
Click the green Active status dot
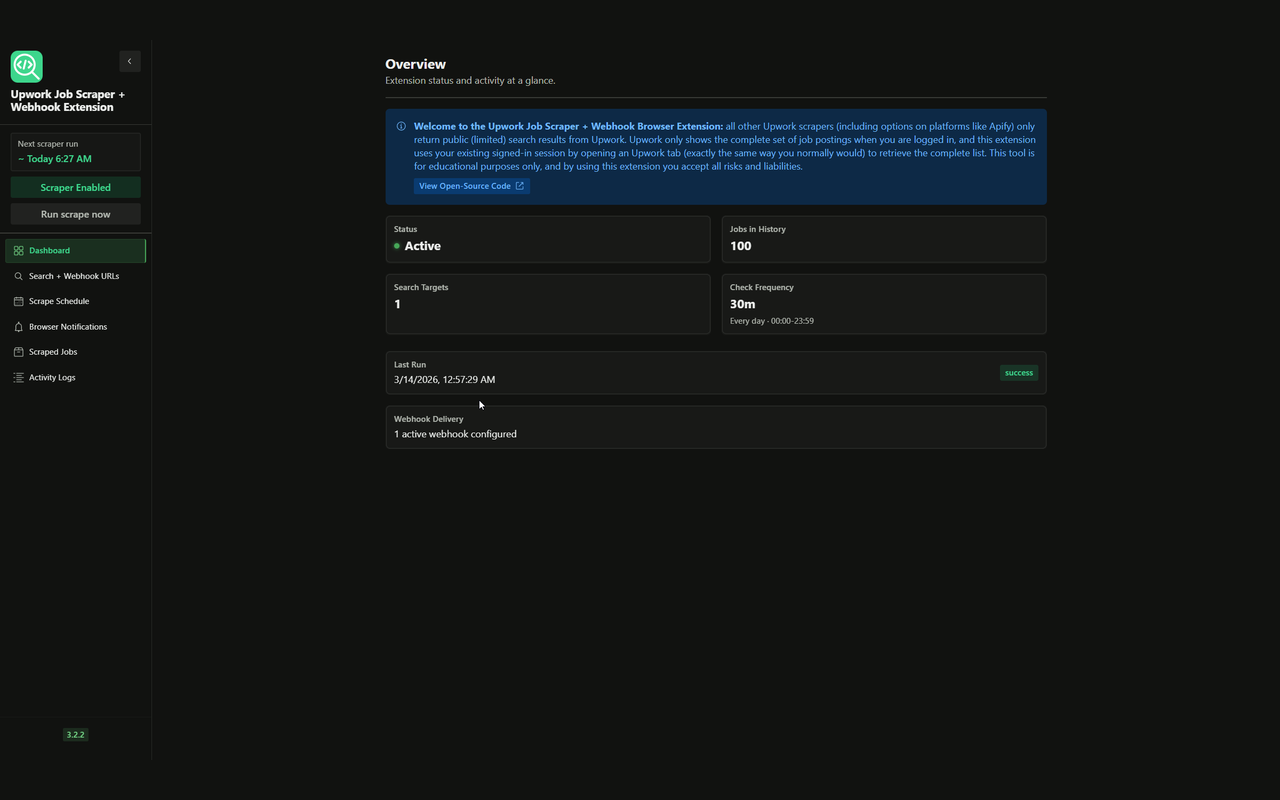pyautogui.click(x=397, y=246)
